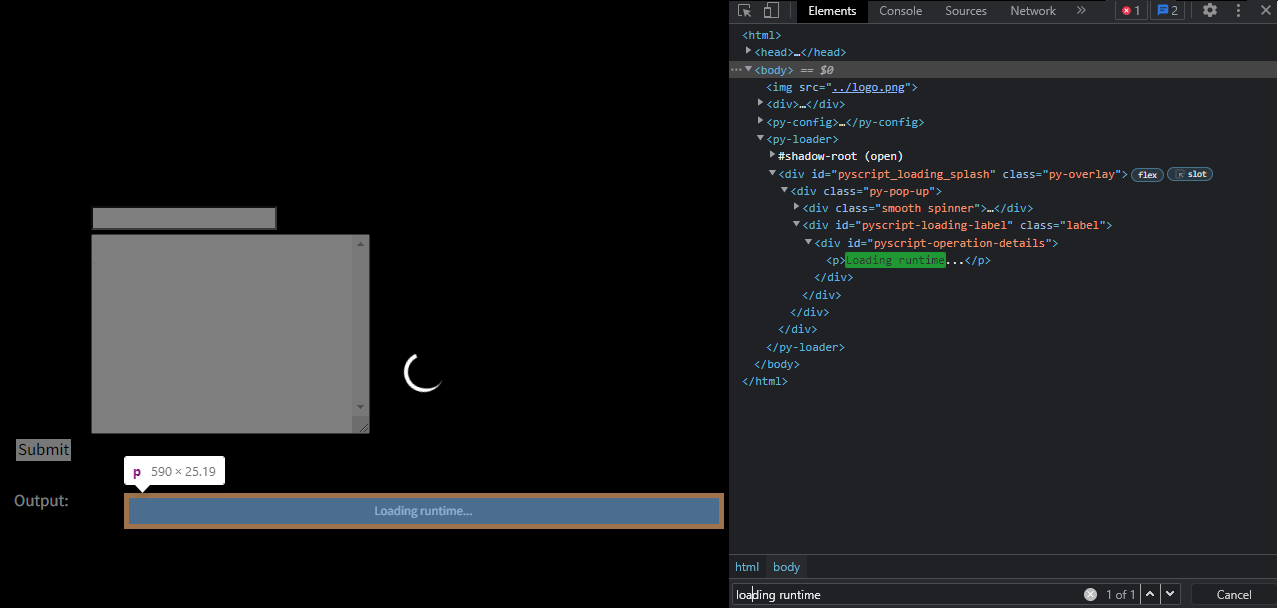Viewport: 1278px width, 608px height.
Task: Expand the py-config node
Action: [761, 121]
